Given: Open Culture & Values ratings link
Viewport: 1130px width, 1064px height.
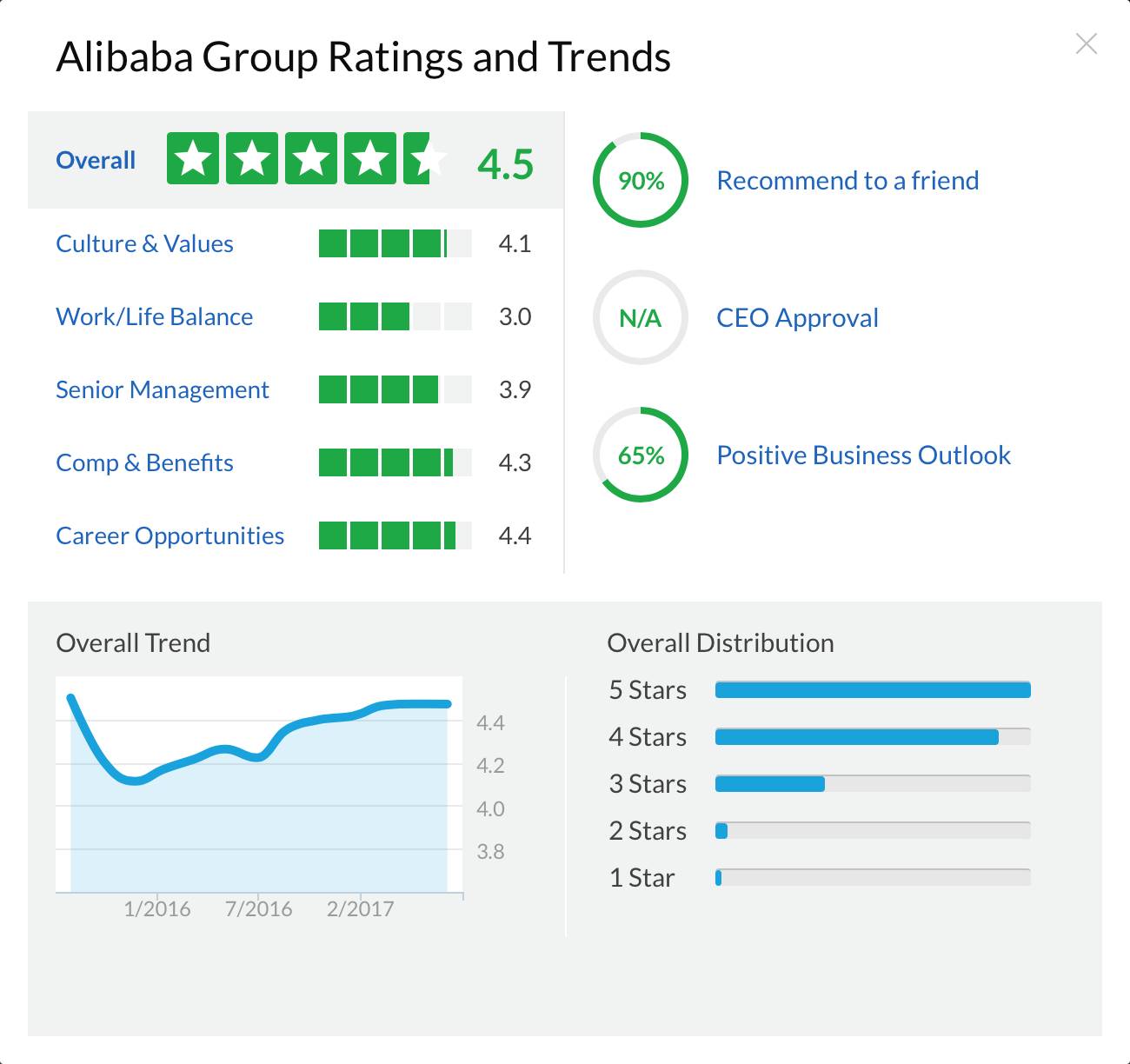Looking at the screenshot, I should coord(144,243).
